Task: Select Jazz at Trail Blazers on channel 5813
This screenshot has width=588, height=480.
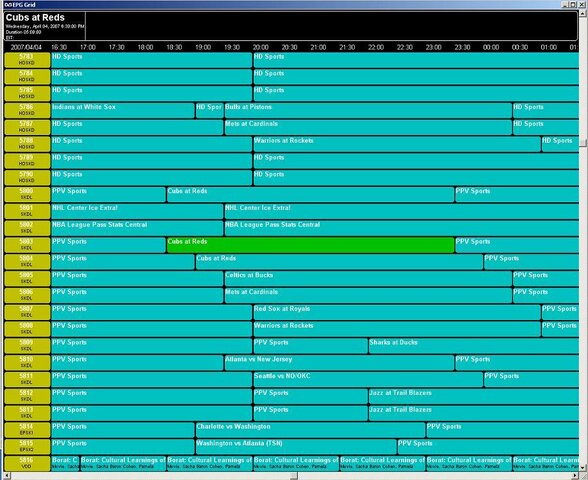Action: (x=474, y=413)
